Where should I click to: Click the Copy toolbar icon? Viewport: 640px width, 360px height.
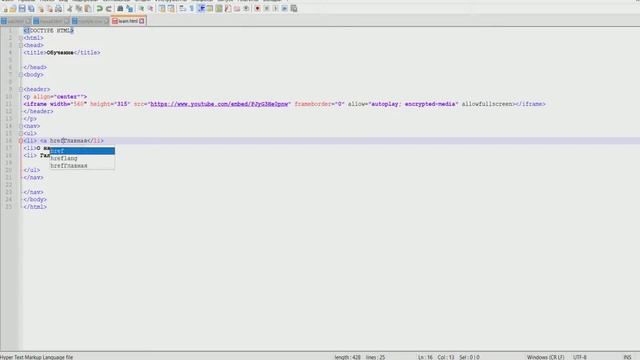point(79,9)
